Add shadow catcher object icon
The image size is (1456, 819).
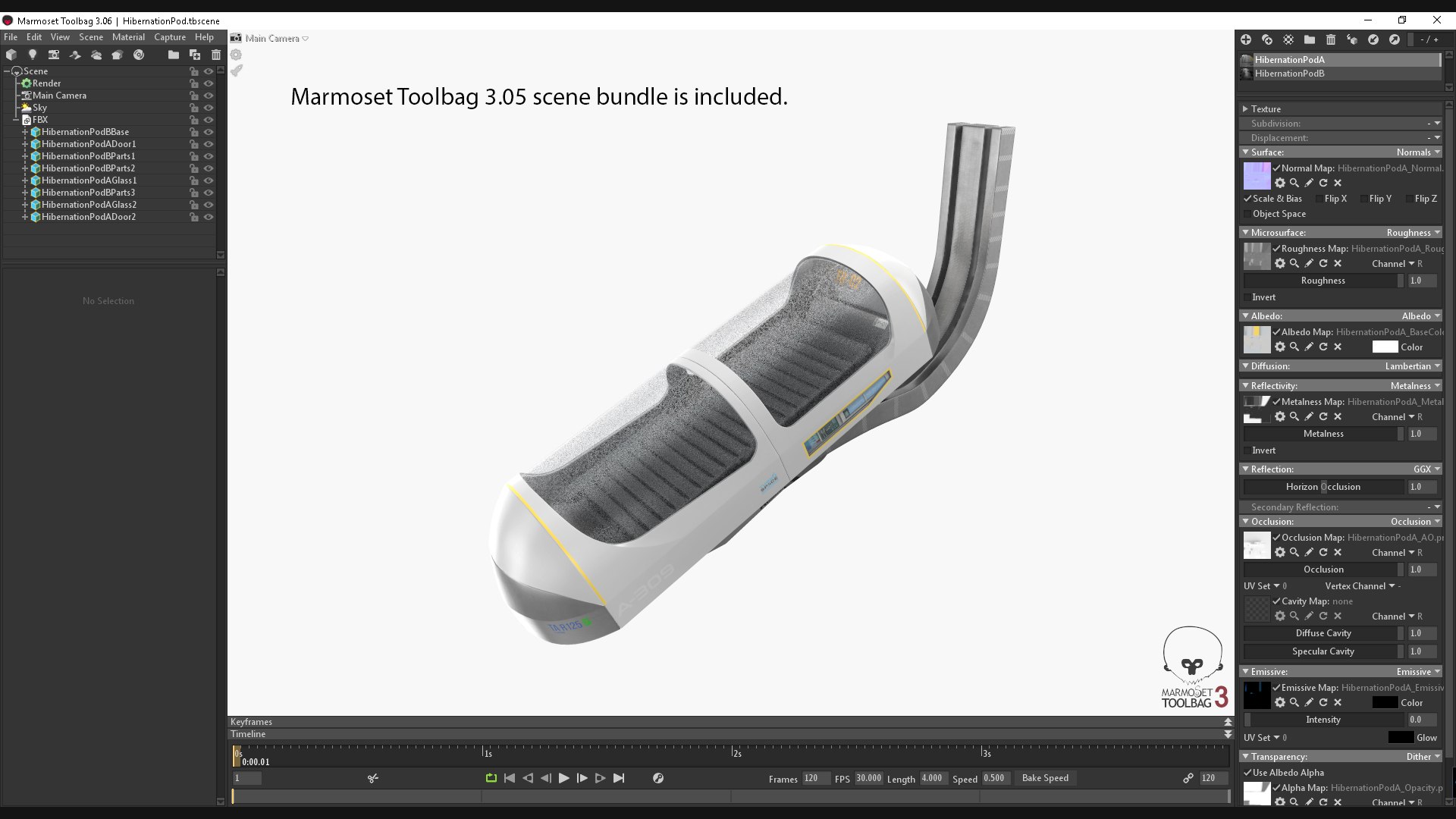(75, 55)
